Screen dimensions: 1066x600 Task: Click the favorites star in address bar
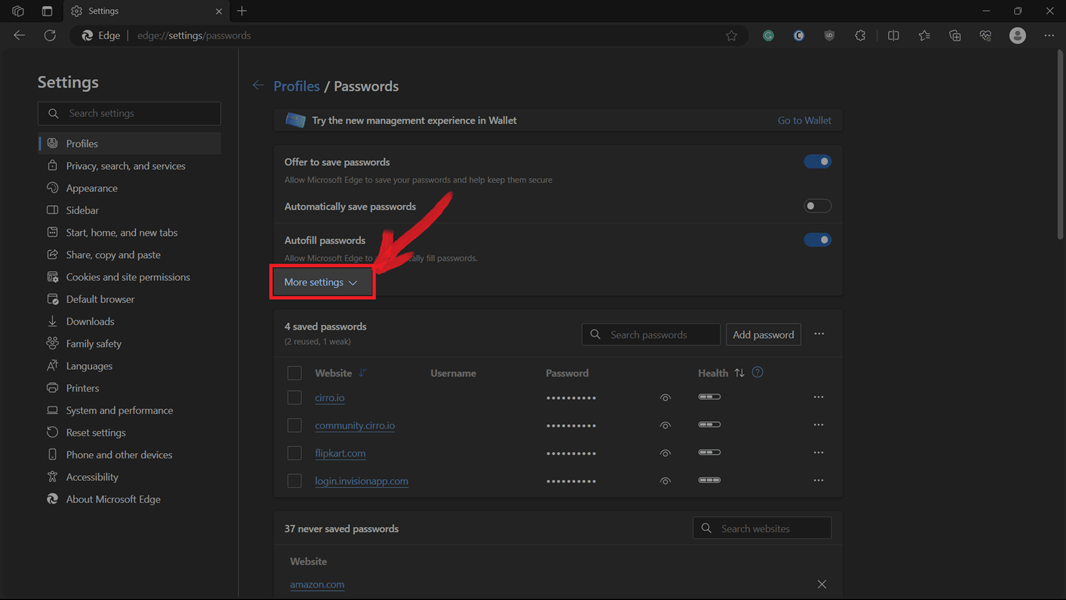(731, 36)
